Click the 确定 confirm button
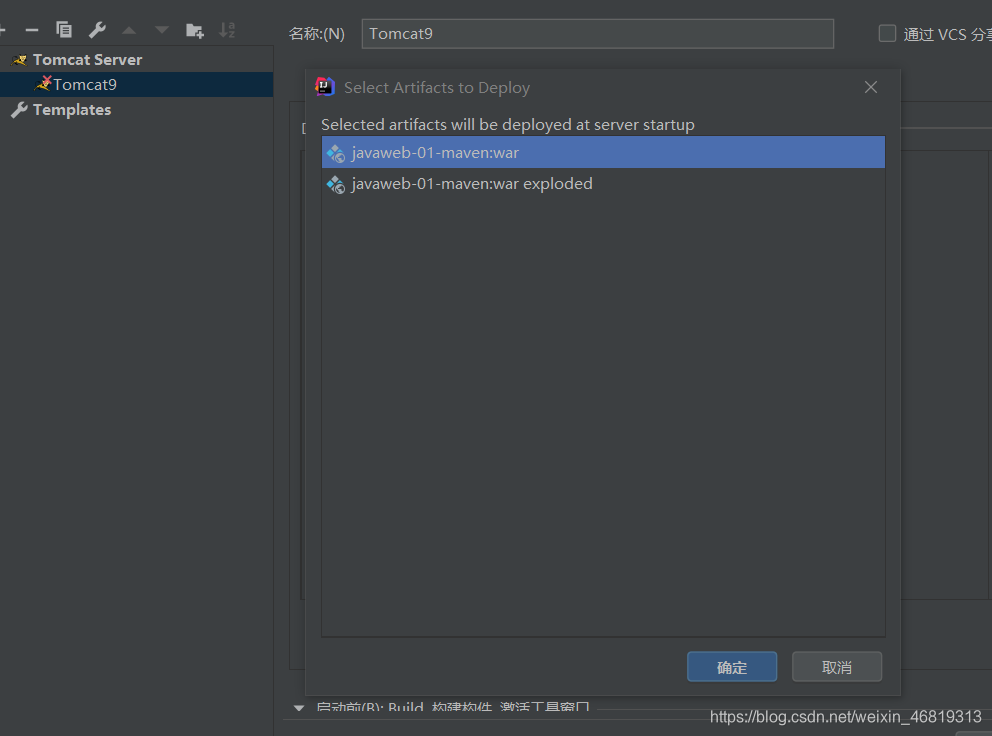Image resolution: width=992 pixels, height=736 pixels. (732, 667)
